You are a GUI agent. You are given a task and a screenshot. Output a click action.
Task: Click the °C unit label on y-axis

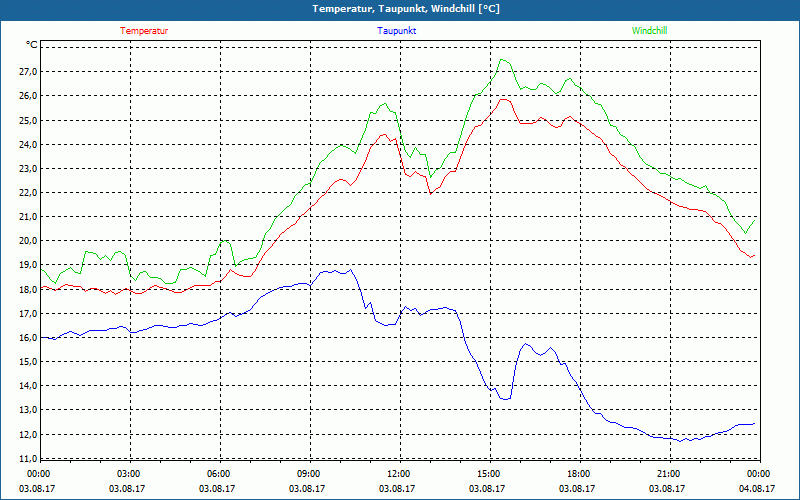click(x=32, y=45)
